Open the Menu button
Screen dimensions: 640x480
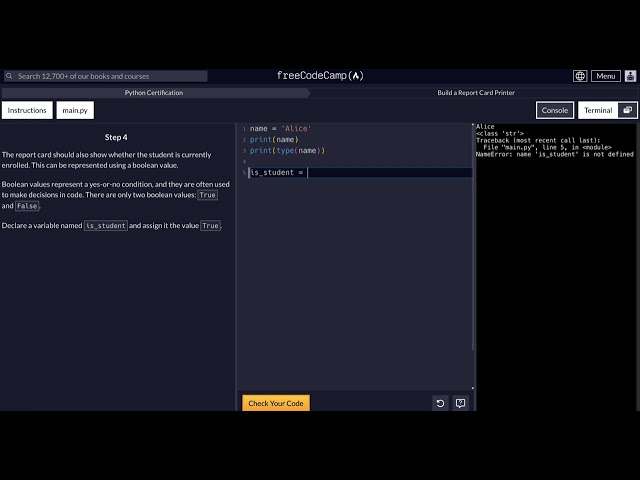[x=605, y=76]
